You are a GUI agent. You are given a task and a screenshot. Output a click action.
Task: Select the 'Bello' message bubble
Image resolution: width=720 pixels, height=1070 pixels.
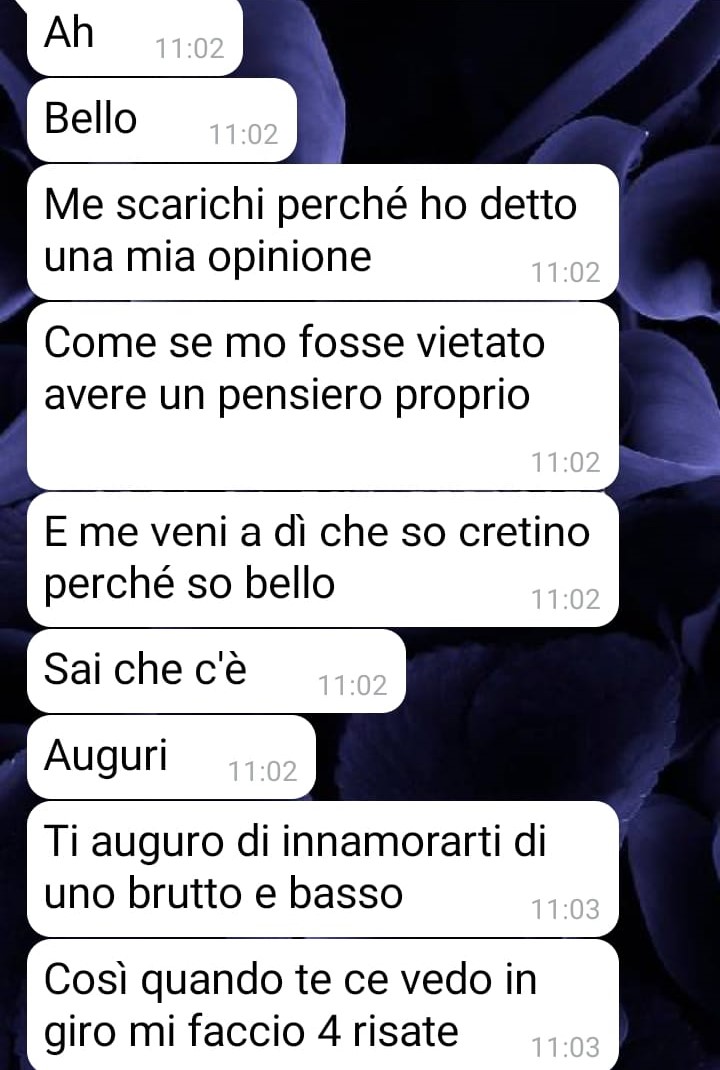(162, 120)
